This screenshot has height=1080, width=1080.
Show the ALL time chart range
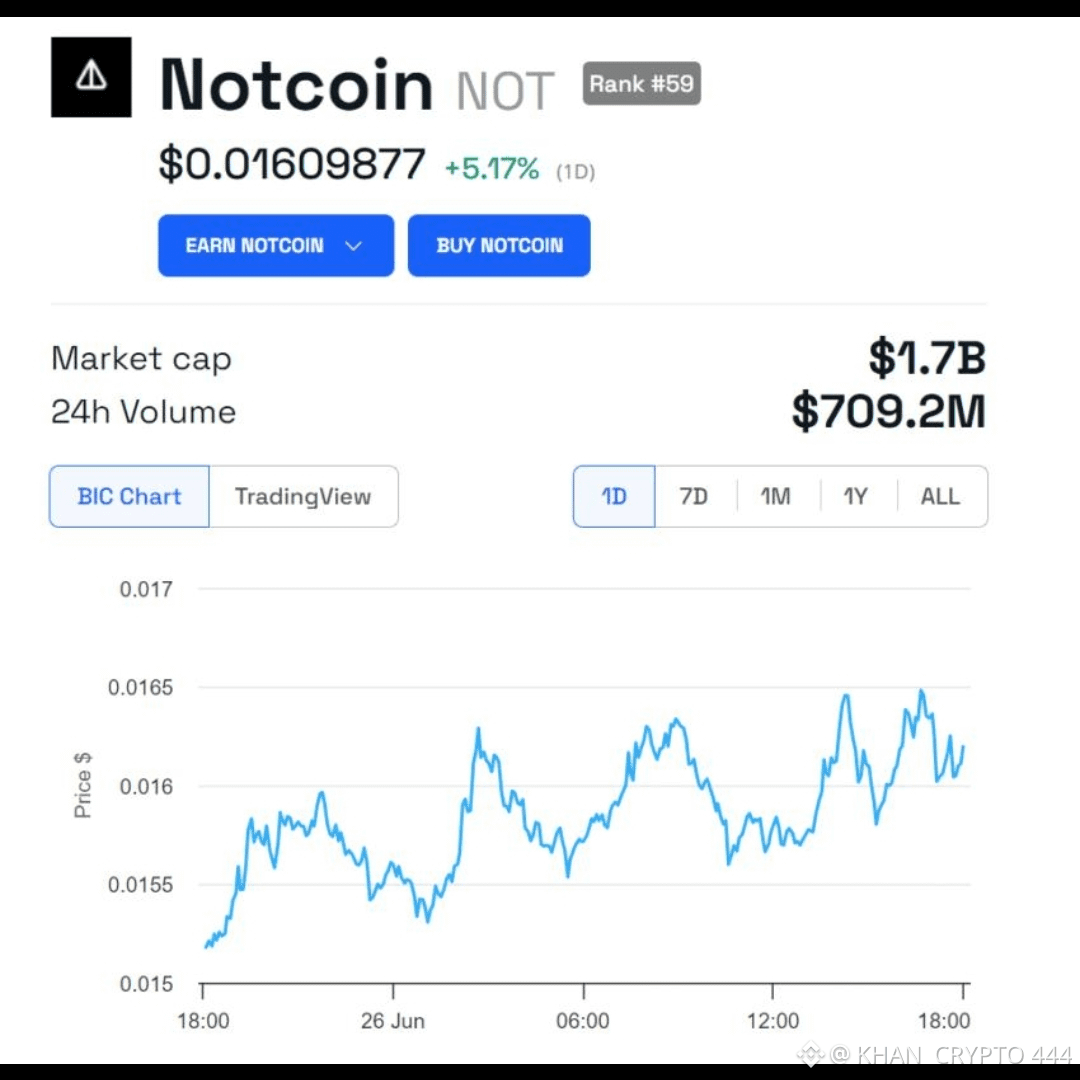click(x=940, y=497)
